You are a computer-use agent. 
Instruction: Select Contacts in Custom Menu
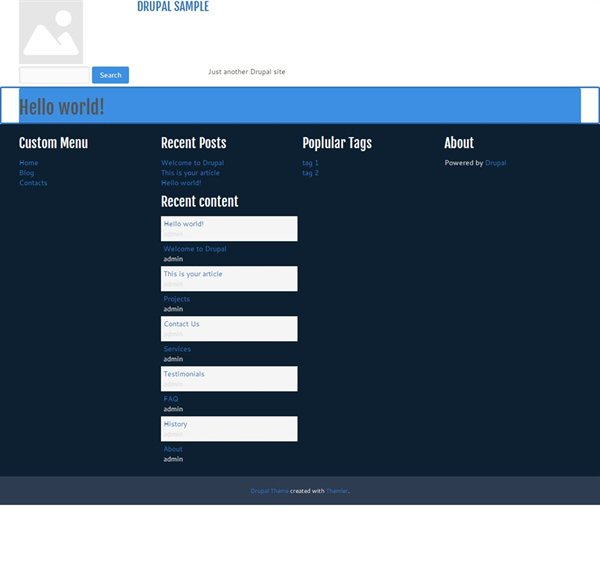tap(33, 183)
